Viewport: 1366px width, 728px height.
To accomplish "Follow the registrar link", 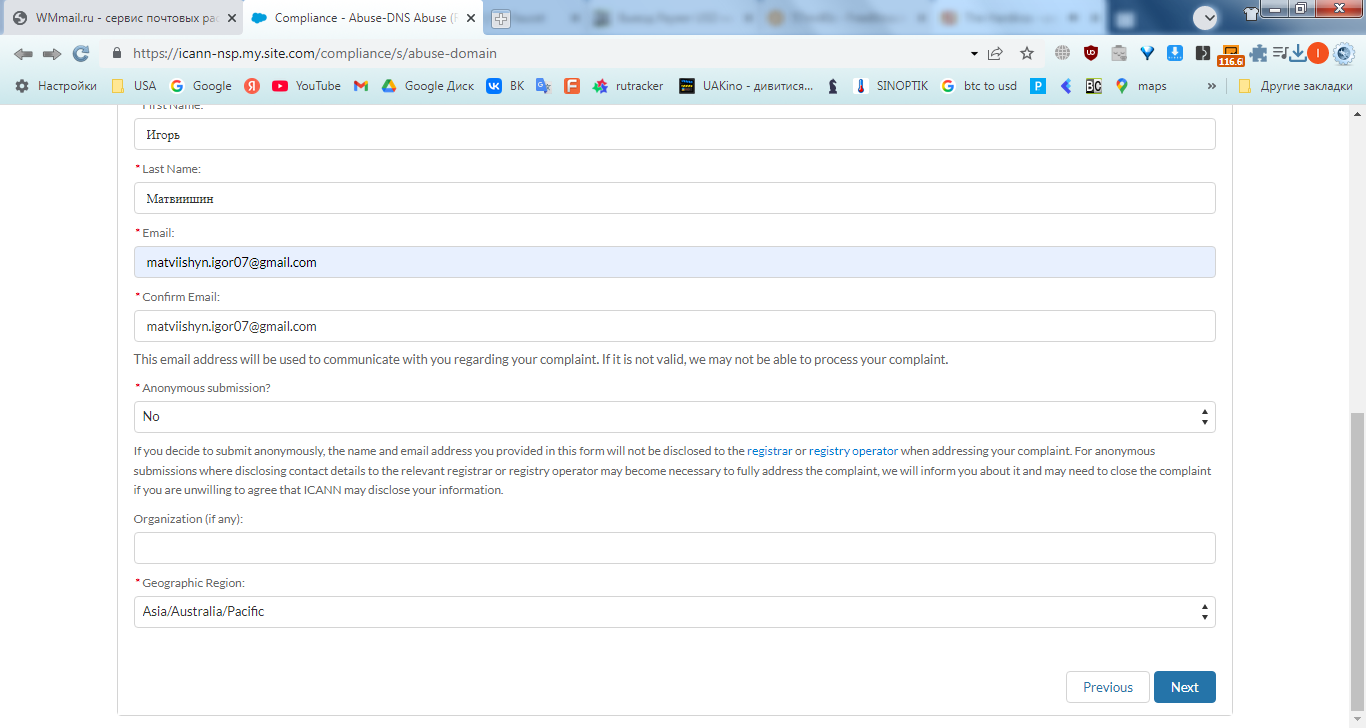I will 769,451.
